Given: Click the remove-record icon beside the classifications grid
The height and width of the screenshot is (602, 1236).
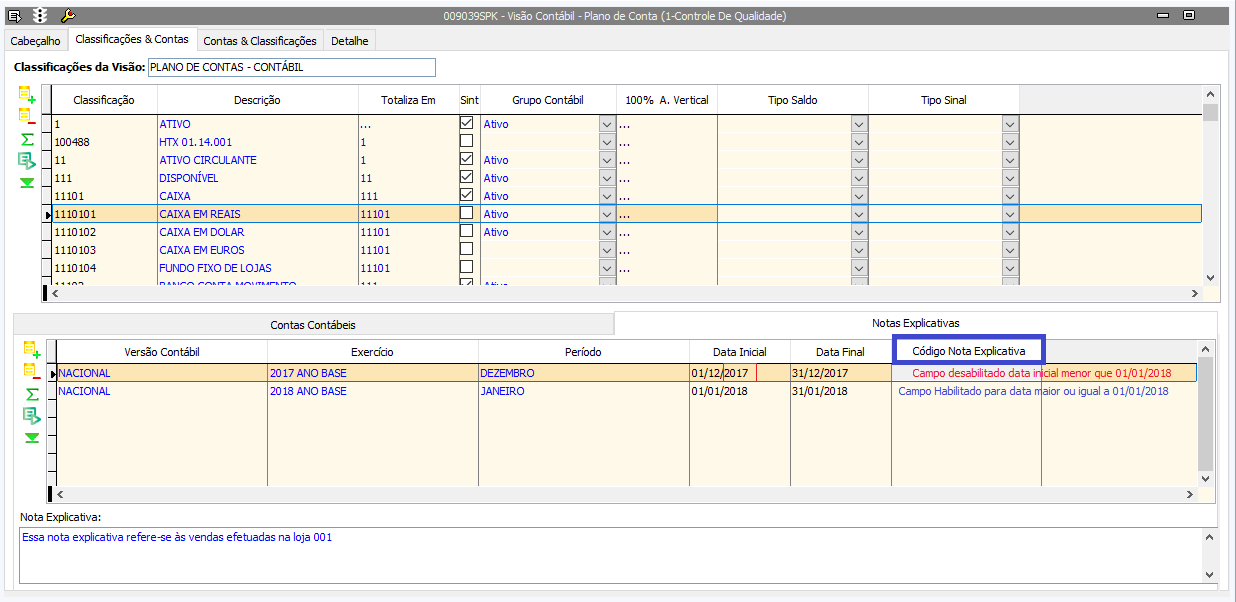Looking at the screenshot, I should coord(27,118).
